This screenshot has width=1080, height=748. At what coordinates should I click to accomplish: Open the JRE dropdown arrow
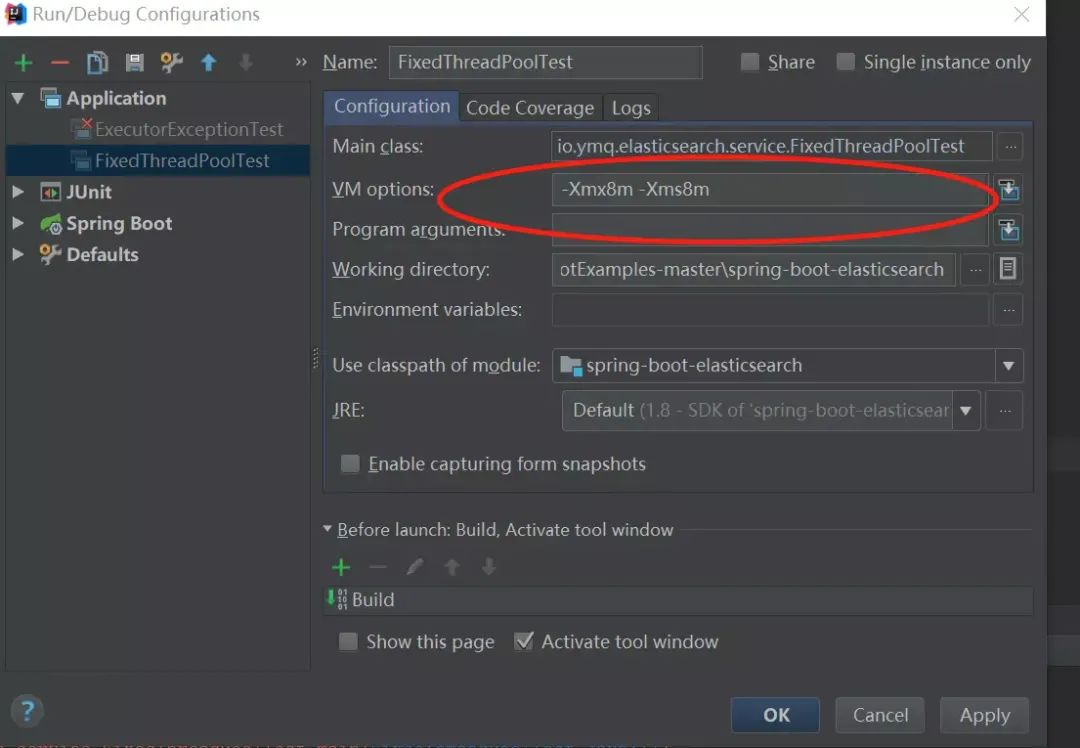click(966, 411)
